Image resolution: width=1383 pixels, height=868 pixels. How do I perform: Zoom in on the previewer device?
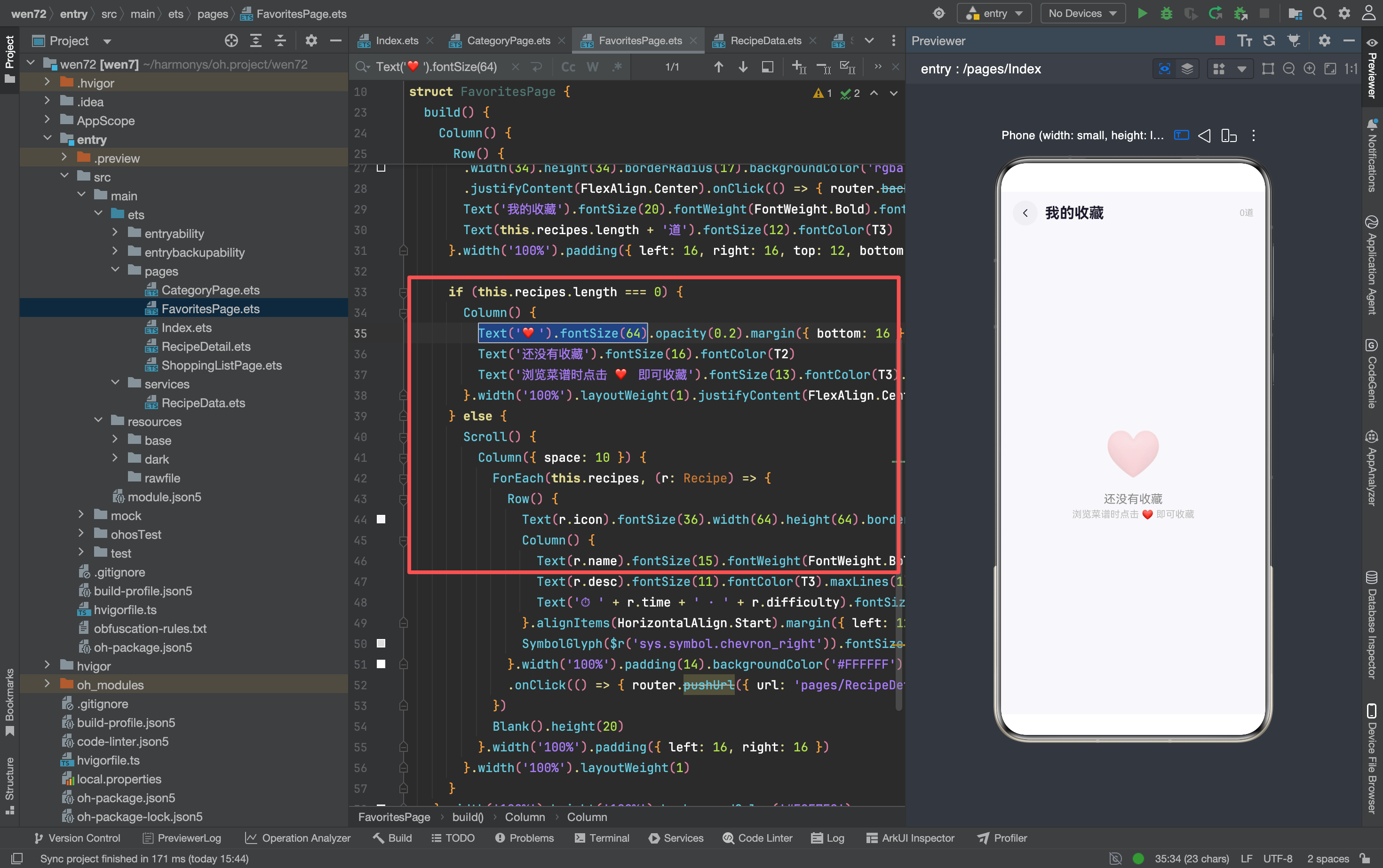coord(1309,69)
